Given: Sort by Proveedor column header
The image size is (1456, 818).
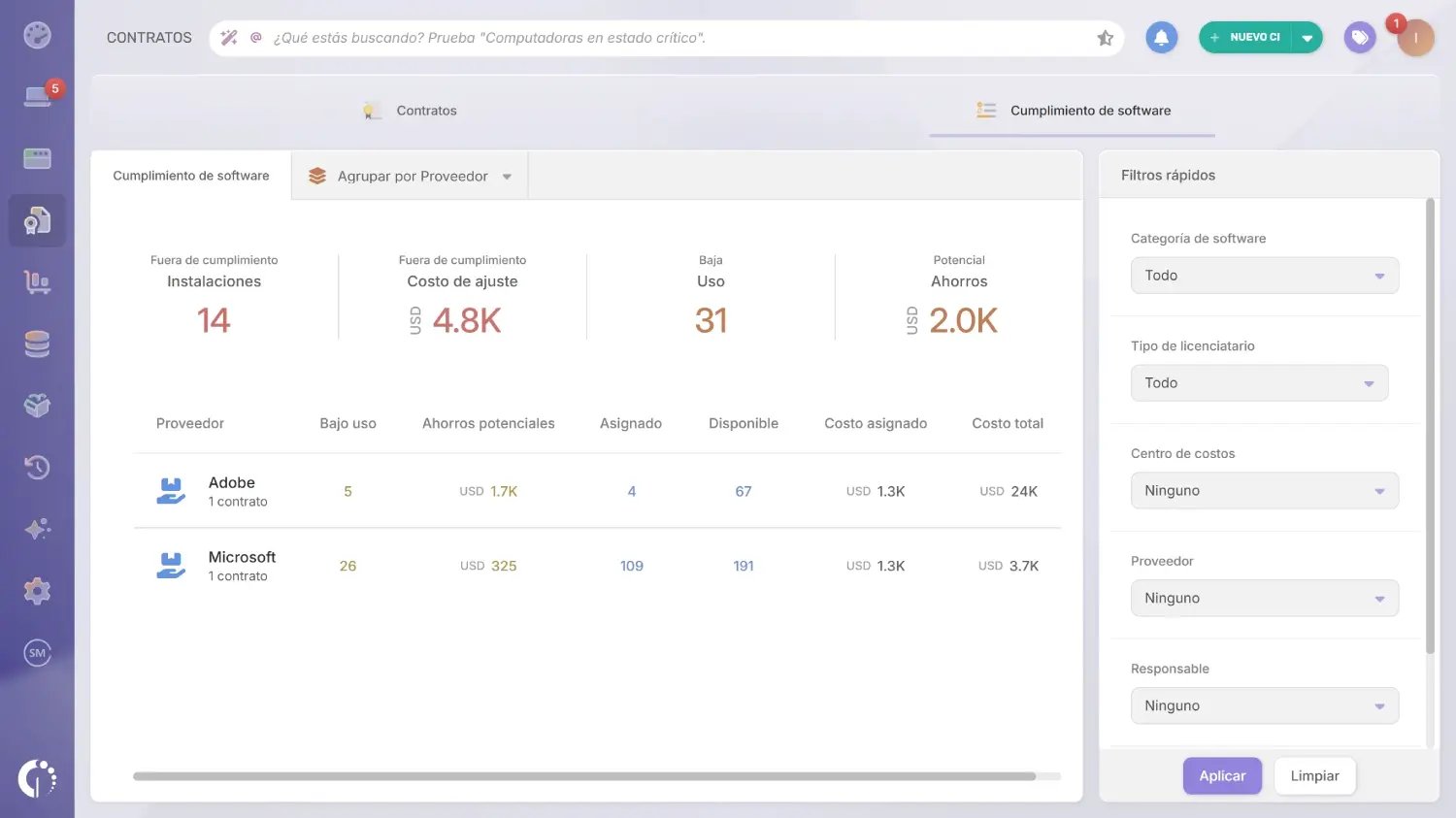Looking at the screenshot, I should [190, 423].
